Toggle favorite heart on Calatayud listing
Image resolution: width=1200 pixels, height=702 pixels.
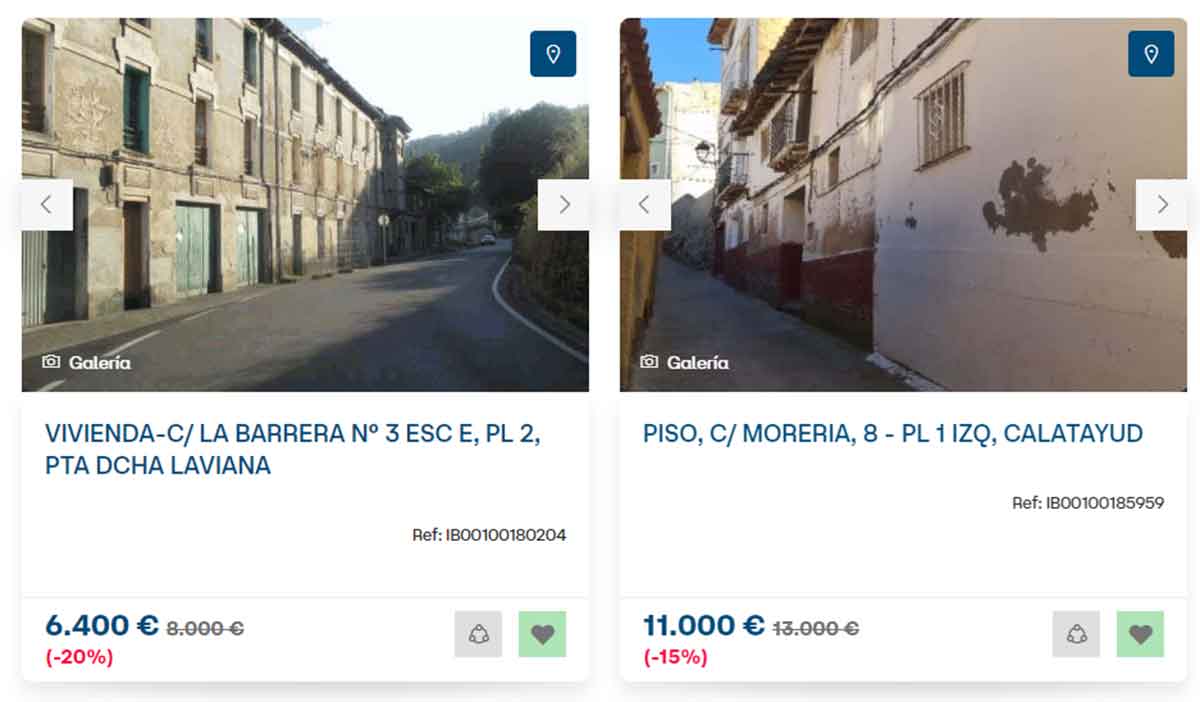pyautogui.click(x=1140, y=634)
